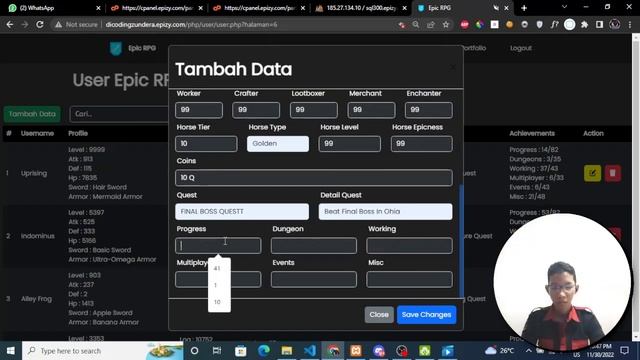Switch to the WhatsApp tab
Image resolution: width=640 pixels, height=360 pixels.
click(54, 8)
